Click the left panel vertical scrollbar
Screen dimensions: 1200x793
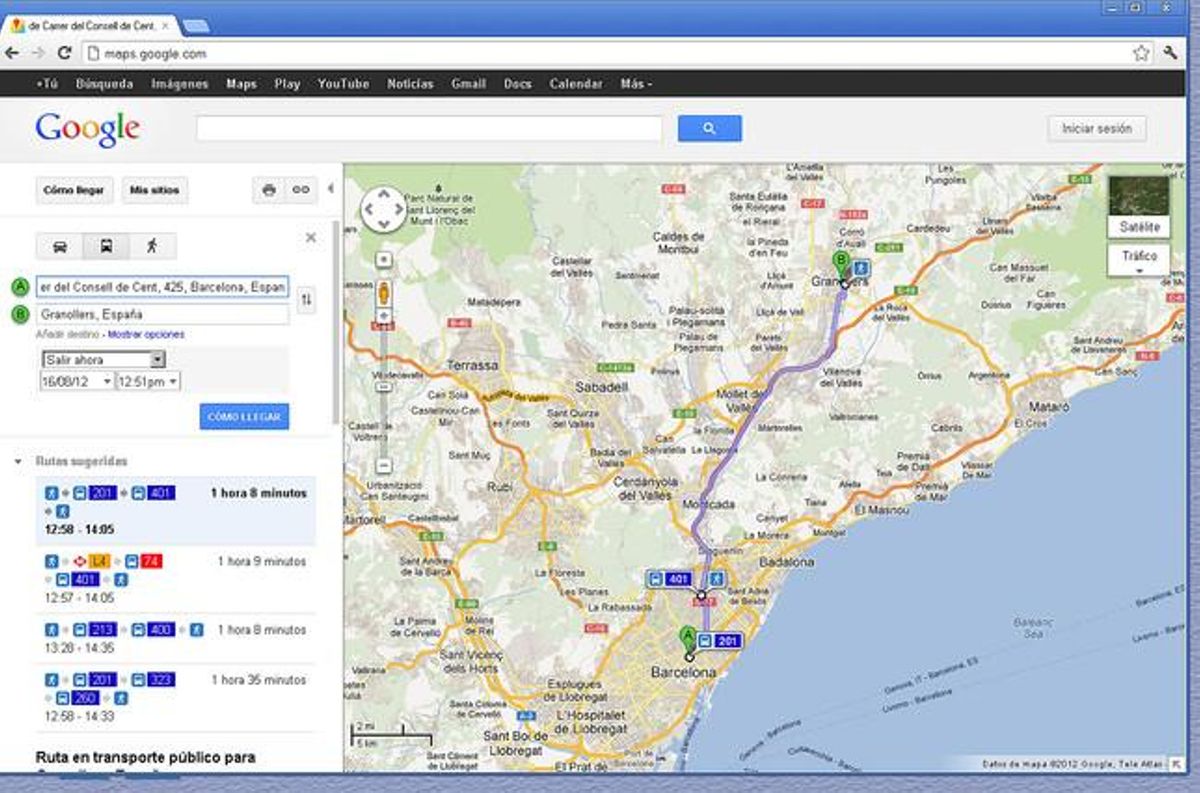[337, 325]
